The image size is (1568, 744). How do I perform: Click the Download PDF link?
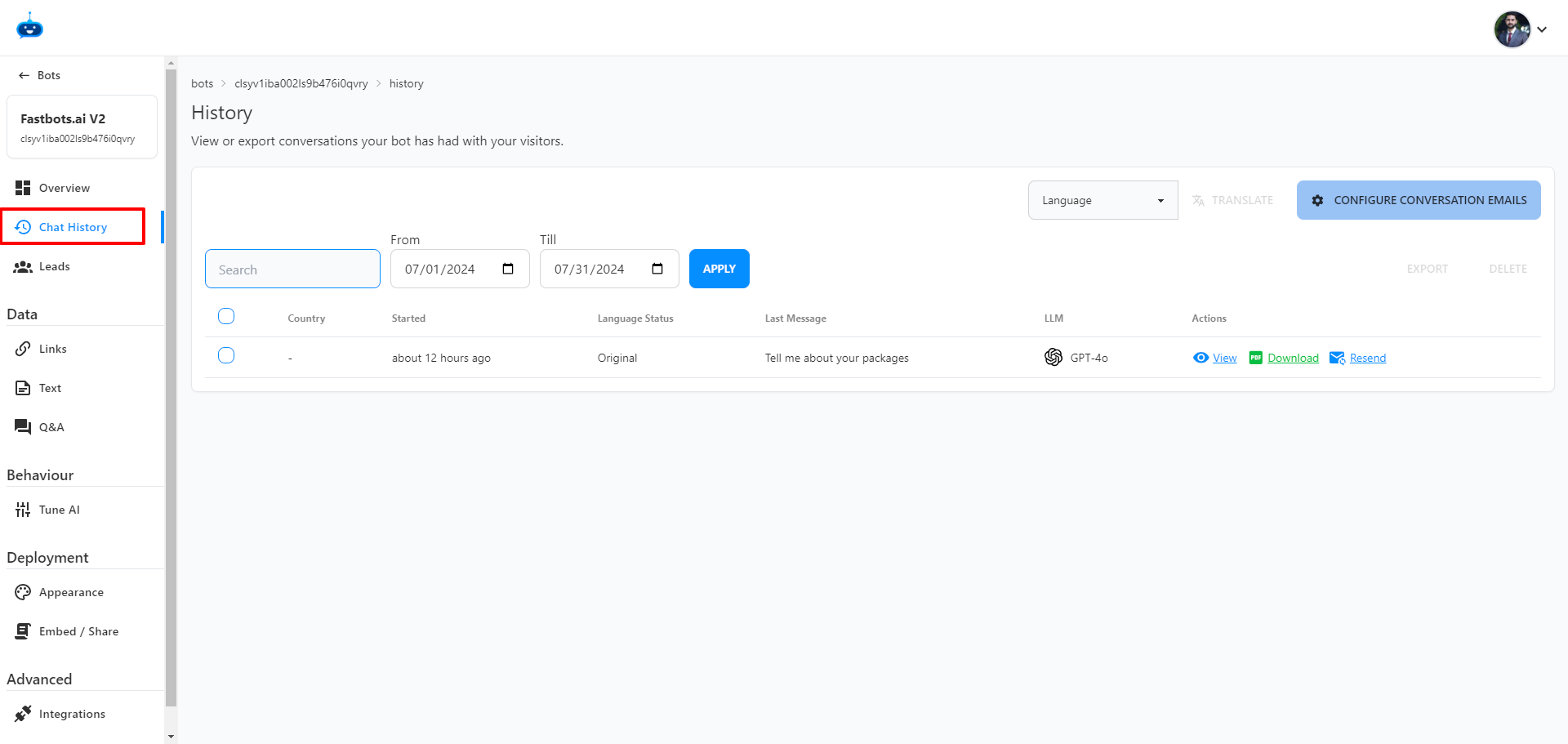1293,358
